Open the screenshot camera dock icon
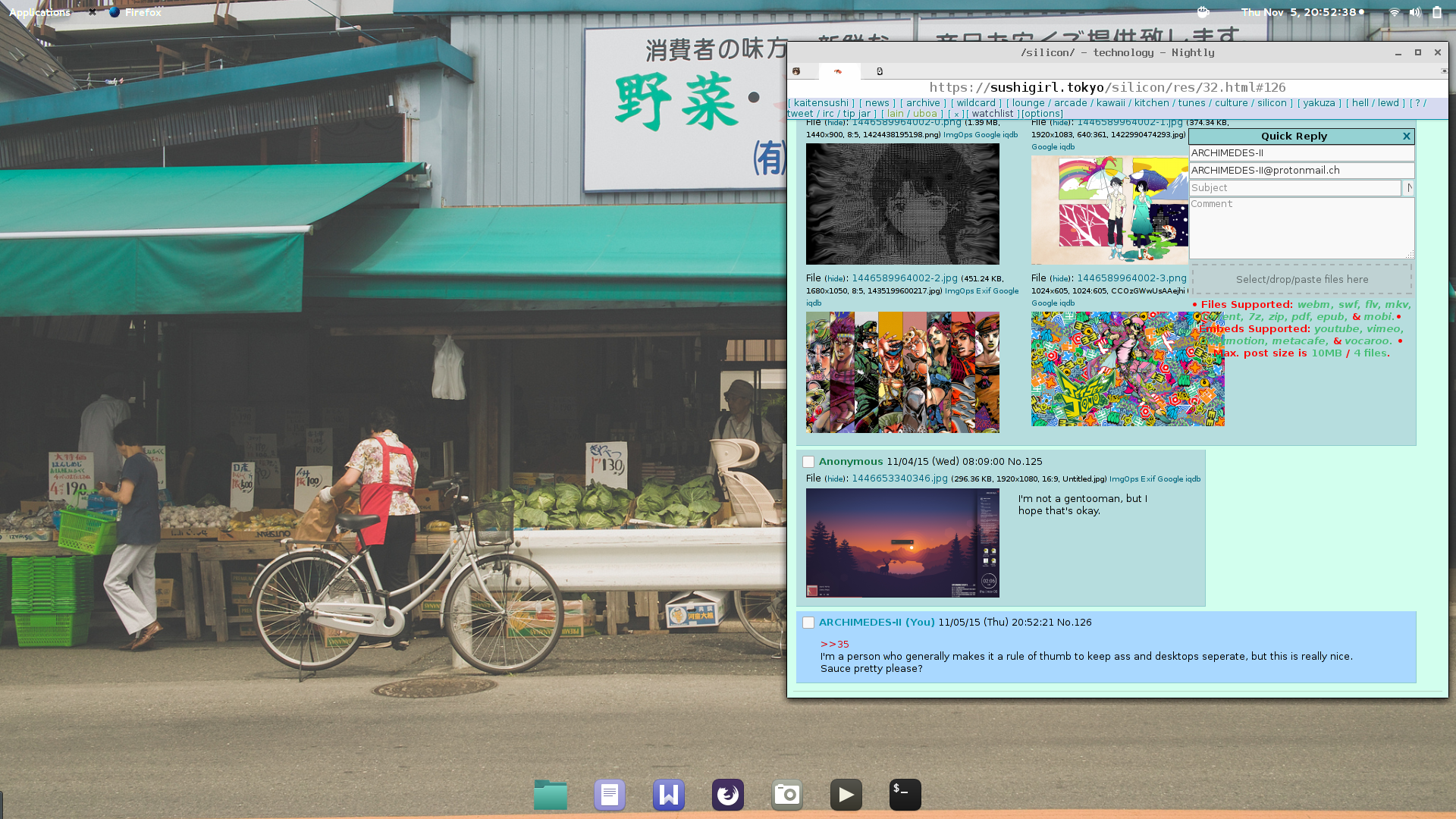The height and width of the screenshot is (819, 1456). tap(787, 795)
